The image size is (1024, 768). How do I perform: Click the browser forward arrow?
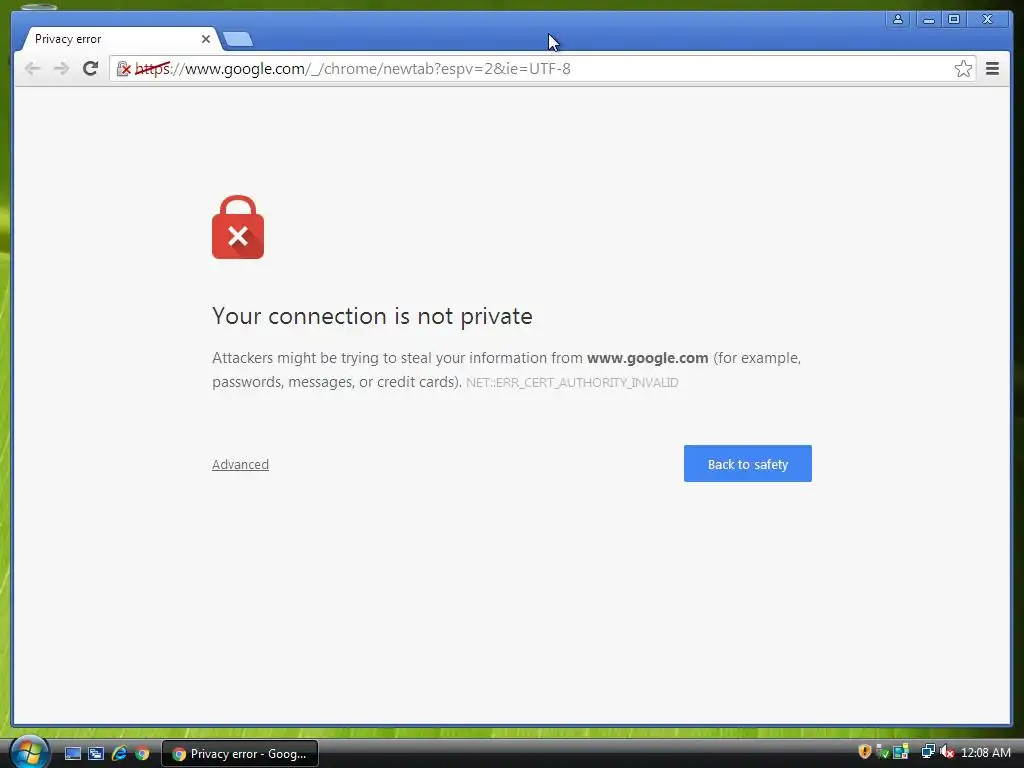[x=61, y=69]
